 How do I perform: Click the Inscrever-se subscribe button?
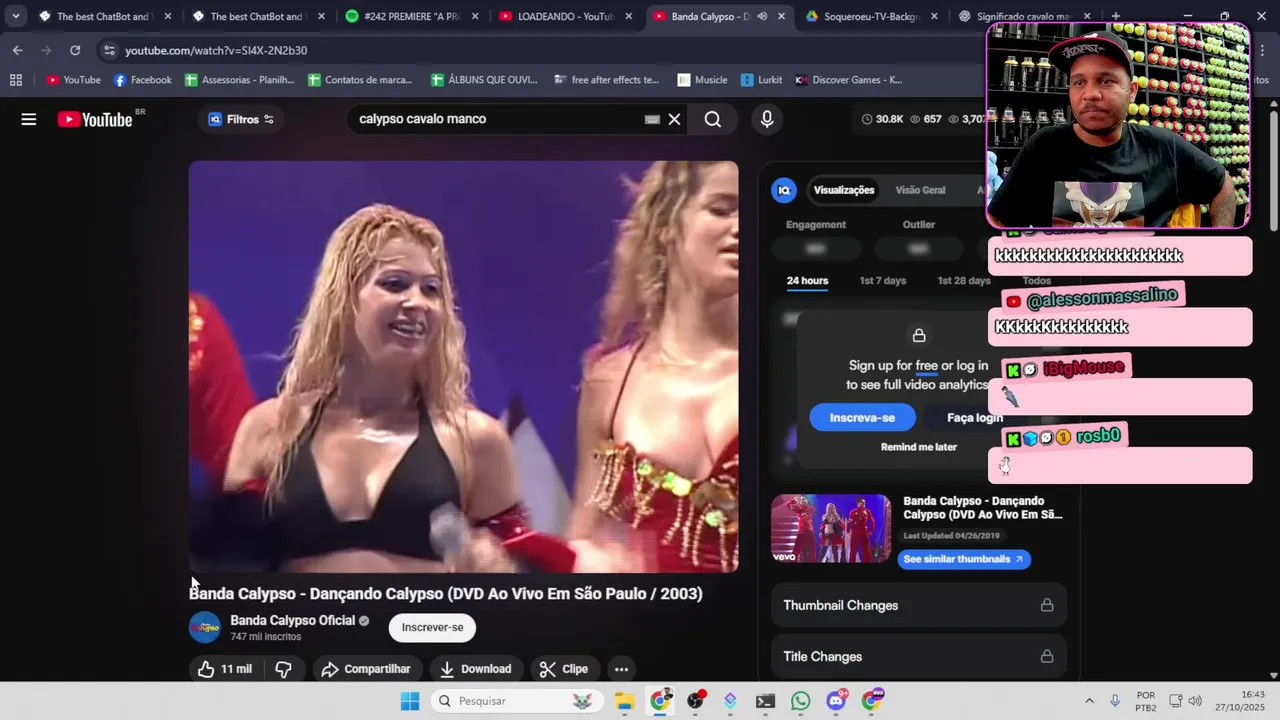tap(432, 627)
